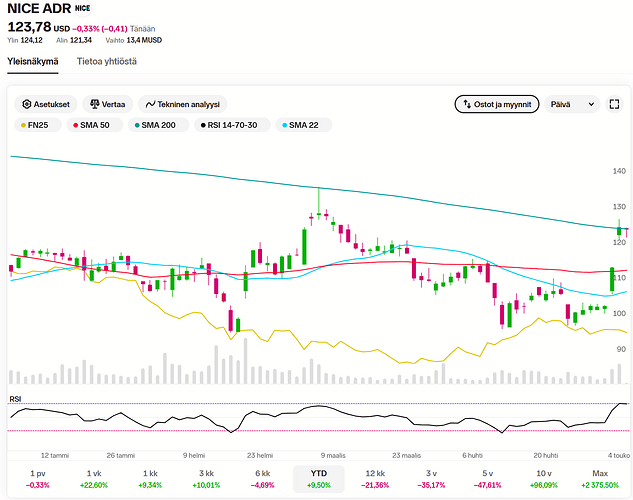633x500 pixels.
Task: Click the chevron arrow in Päivä dropdown
Action: 591,105
